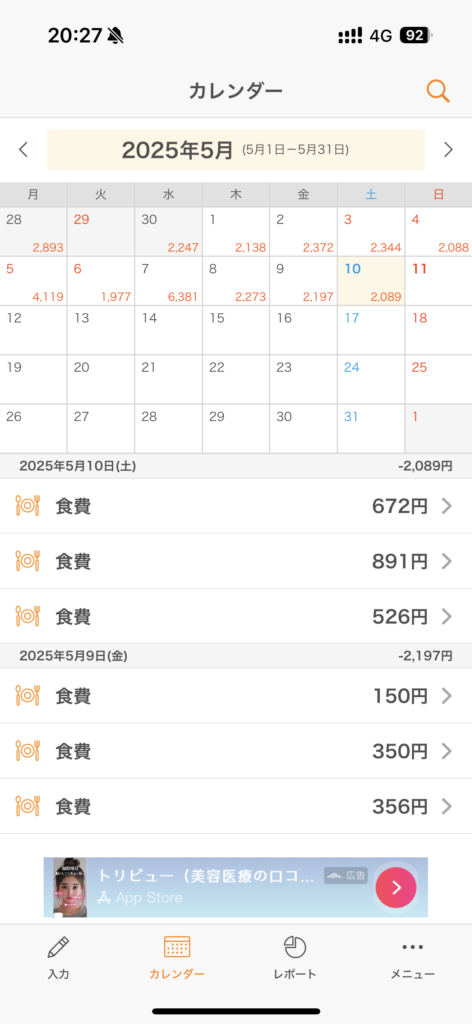Tap the red arrow button on ad banner
The width and height of the screenshot is (472, 1024).
click(x=396, y=888)
